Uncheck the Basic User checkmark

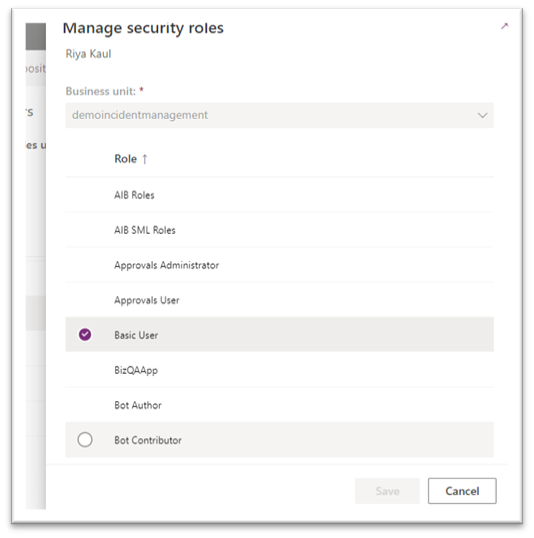pyautogui.click(x=85, y=335)
